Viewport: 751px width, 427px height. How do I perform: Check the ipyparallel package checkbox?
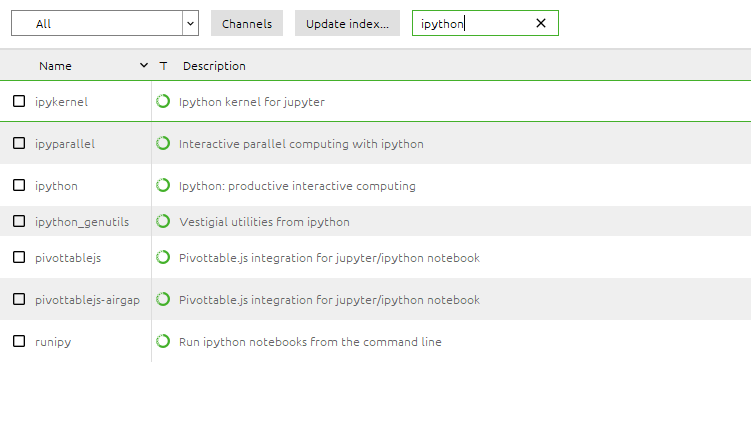(19, 143)
